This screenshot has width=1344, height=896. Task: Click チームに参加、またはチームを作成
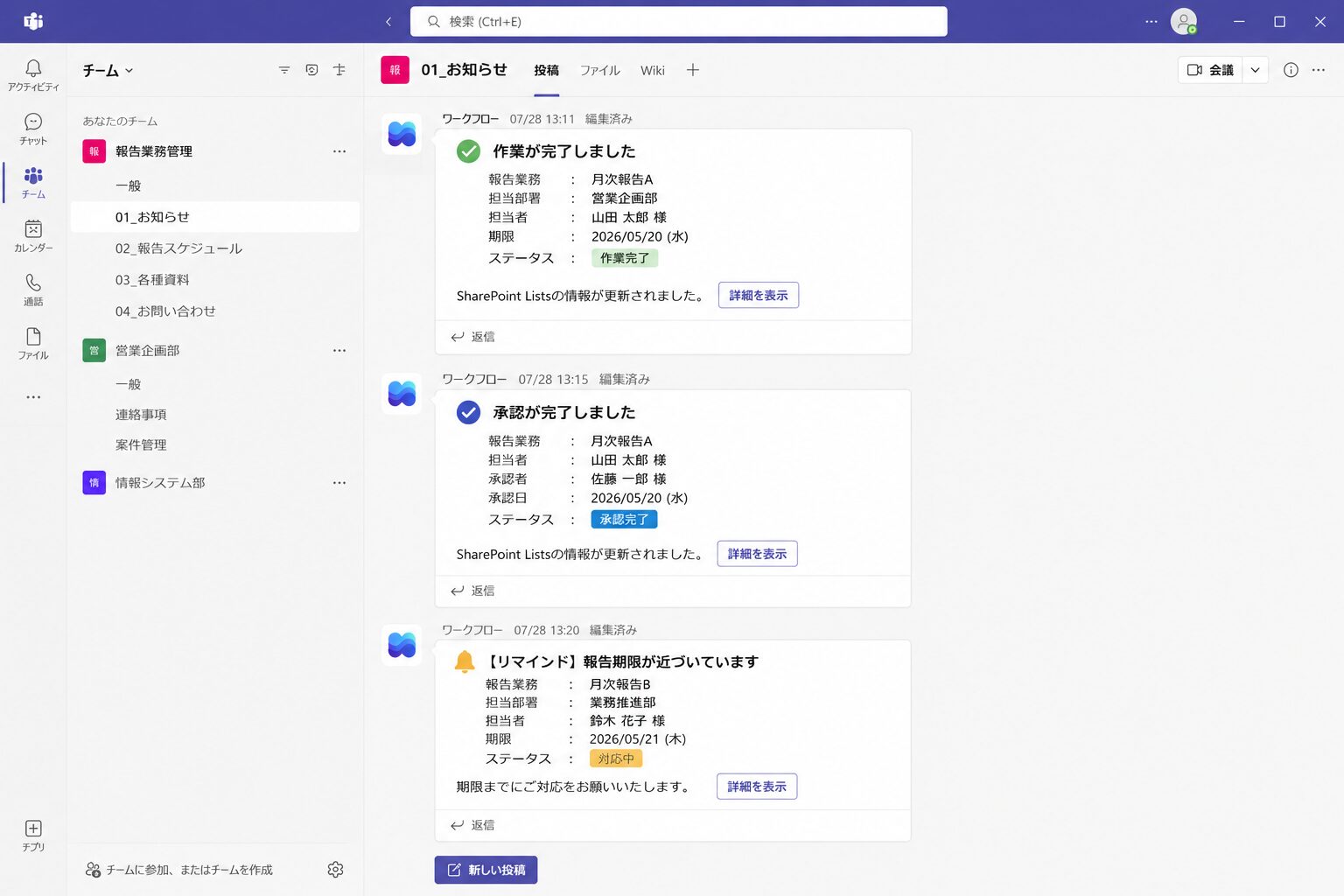(x=179, y=870)
